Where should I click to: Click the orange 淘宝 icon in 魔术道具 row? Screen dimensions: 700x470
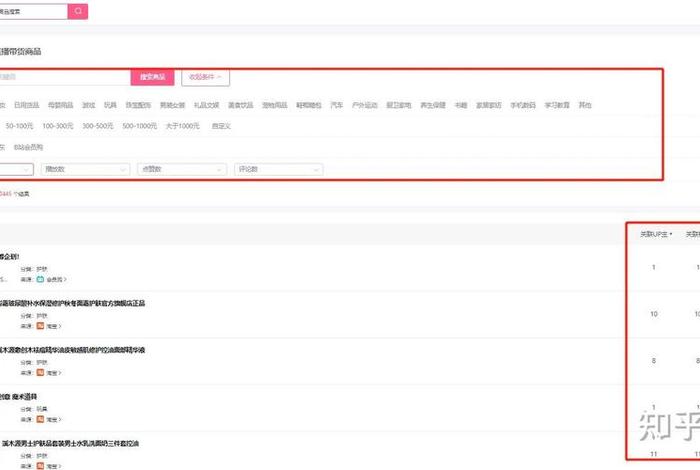[41, 418]
